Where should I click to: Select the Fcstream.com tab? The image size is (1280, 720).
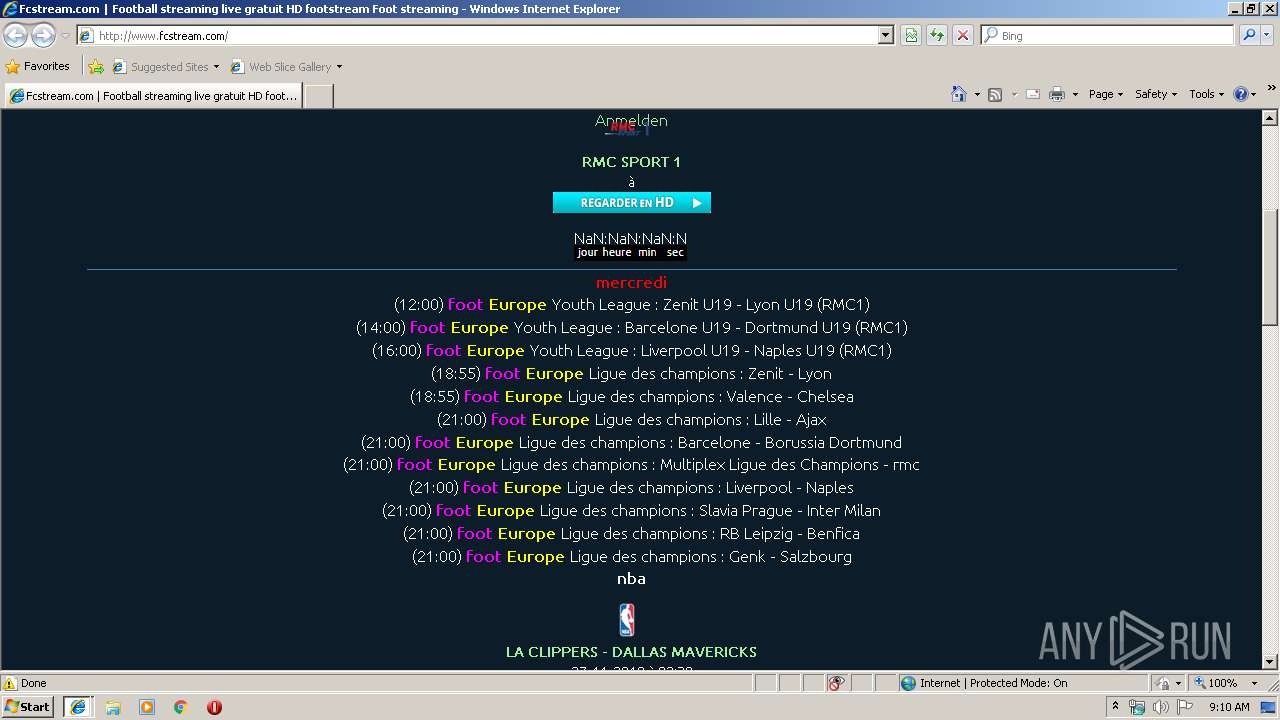[153, 96]
